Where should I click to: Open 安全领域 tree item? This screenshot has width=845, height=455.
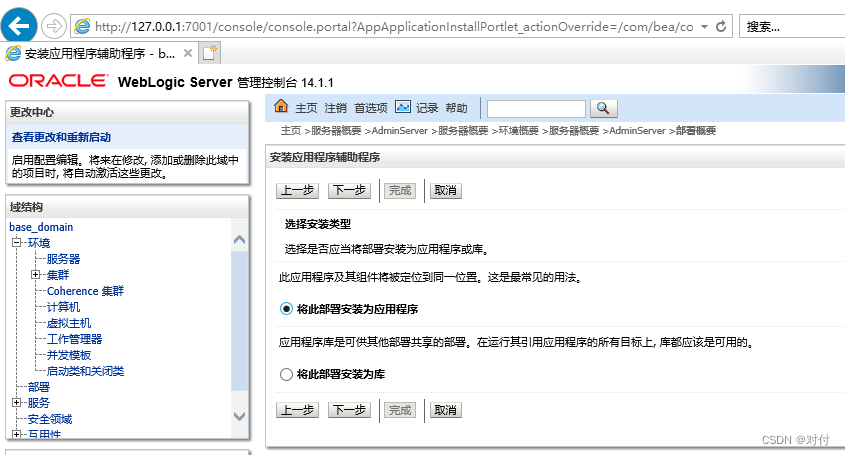click(x=50, y=419)
